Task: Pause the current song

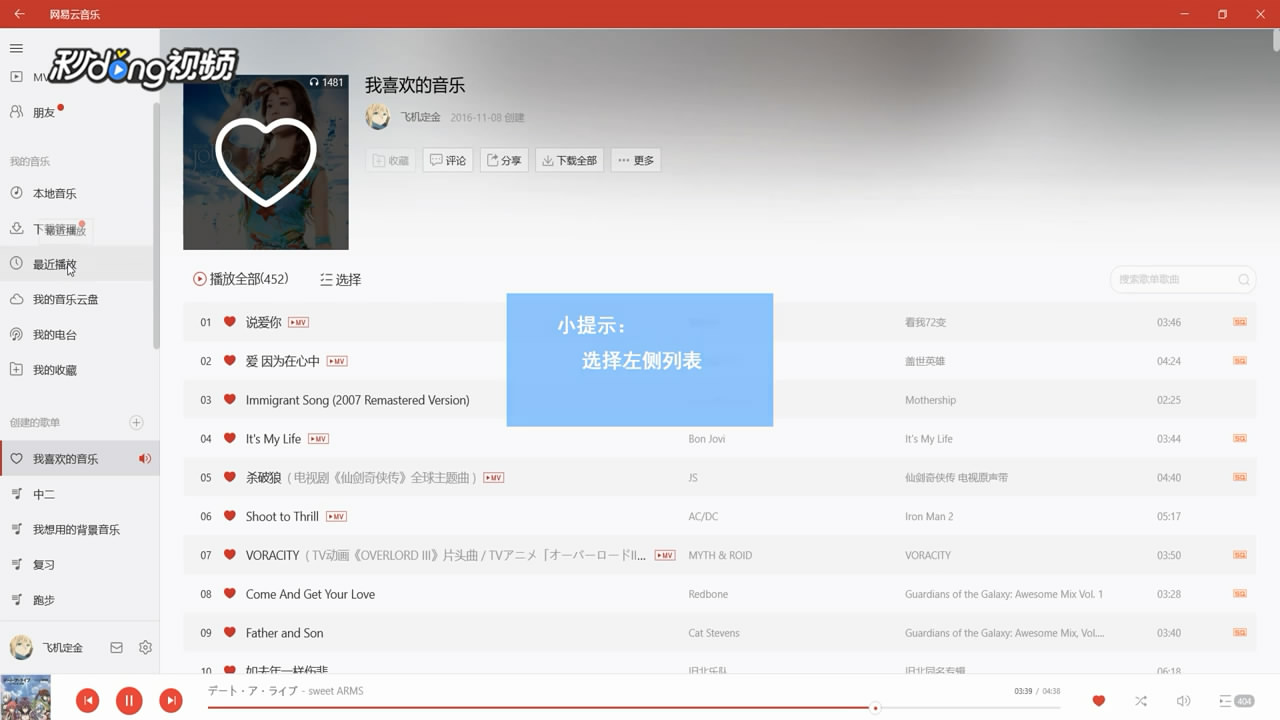Action: click(x=129, y=701)
